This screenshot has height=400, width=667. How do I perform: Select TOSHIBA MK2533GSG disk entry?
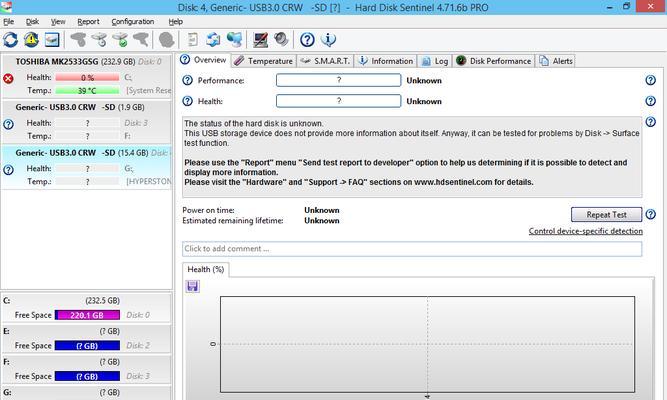[87, 76]
